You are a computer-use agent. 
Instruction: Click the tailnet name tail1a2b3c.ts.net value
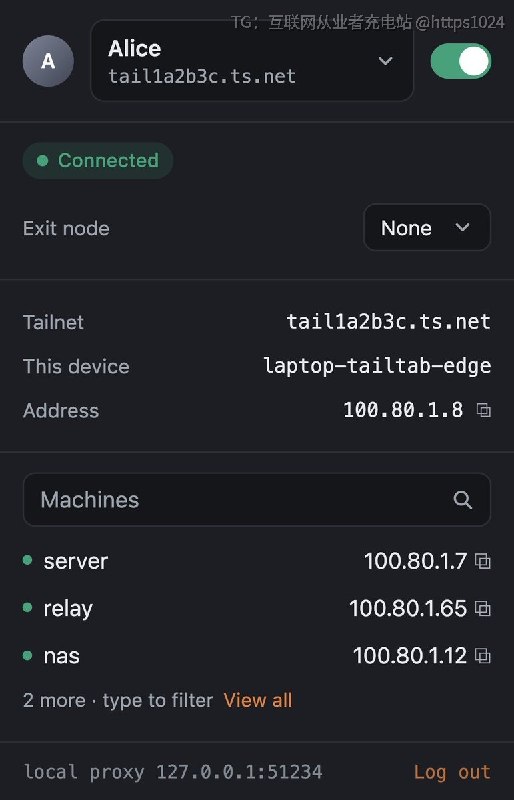[x=388, y=321]
